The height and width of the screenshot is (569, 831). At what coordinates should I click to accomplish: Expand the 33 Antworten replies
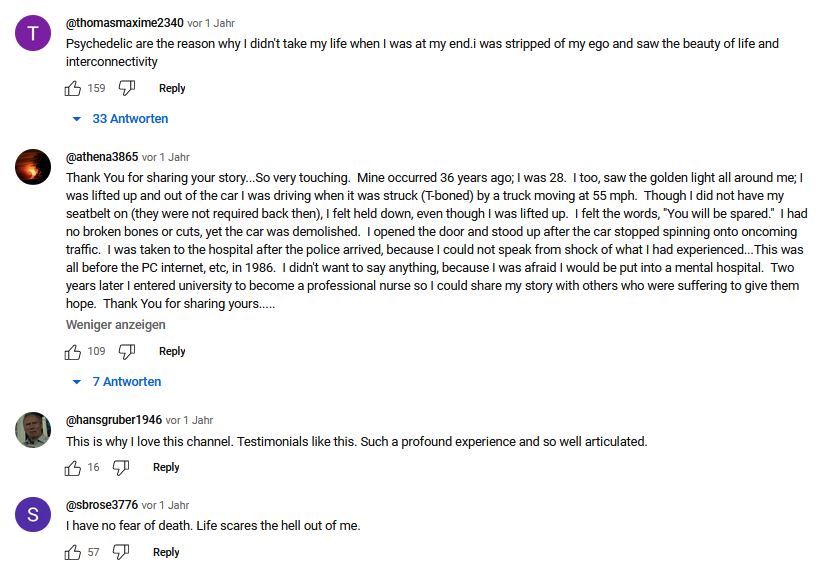(121, 119)
